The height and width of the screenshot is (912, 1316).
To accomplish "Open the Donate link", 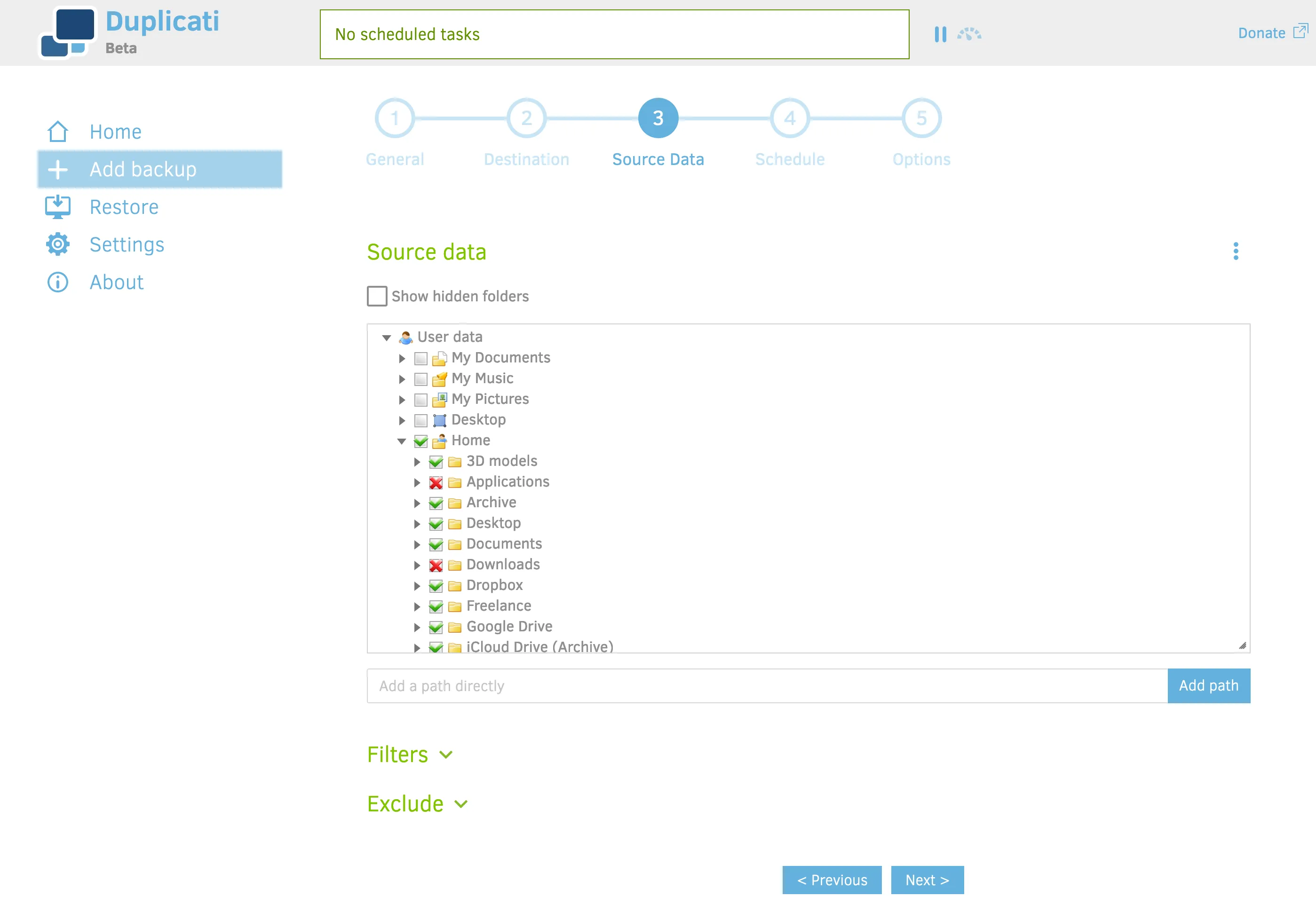I will [1261, 32].
